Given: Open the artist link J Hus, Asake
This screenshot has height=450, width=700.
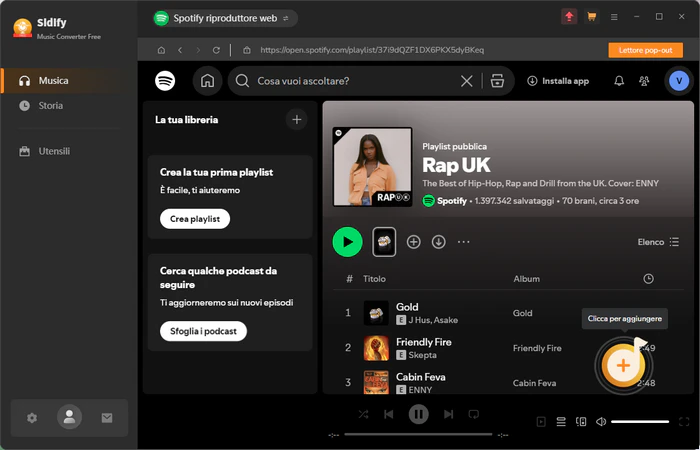Looking at the screenshot, I should click(x=433, y=320).
